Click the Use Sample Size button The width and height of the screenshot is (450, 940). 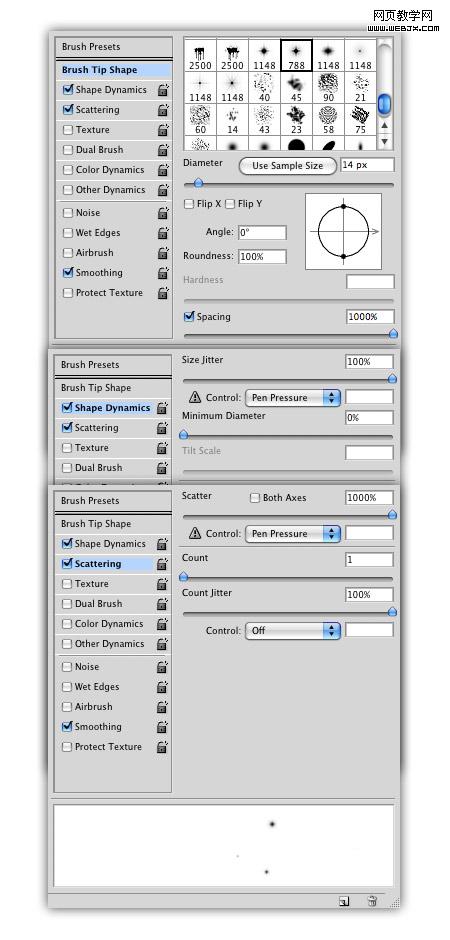(288, 166)
